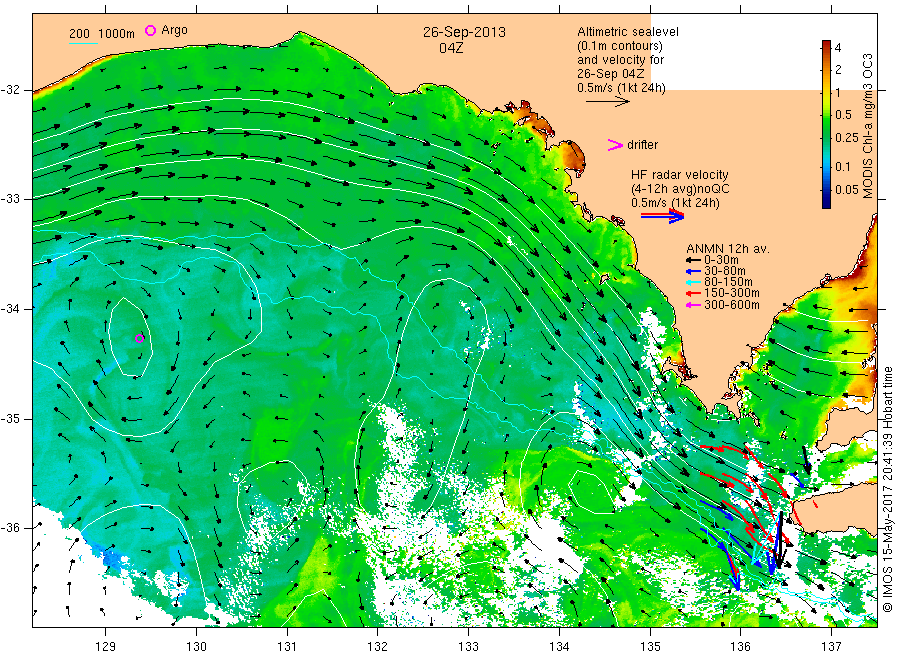This screenshot has width=900, height=660.
Task: Click the black arrow beside 0-30m
Action: [x=693, y=260]
